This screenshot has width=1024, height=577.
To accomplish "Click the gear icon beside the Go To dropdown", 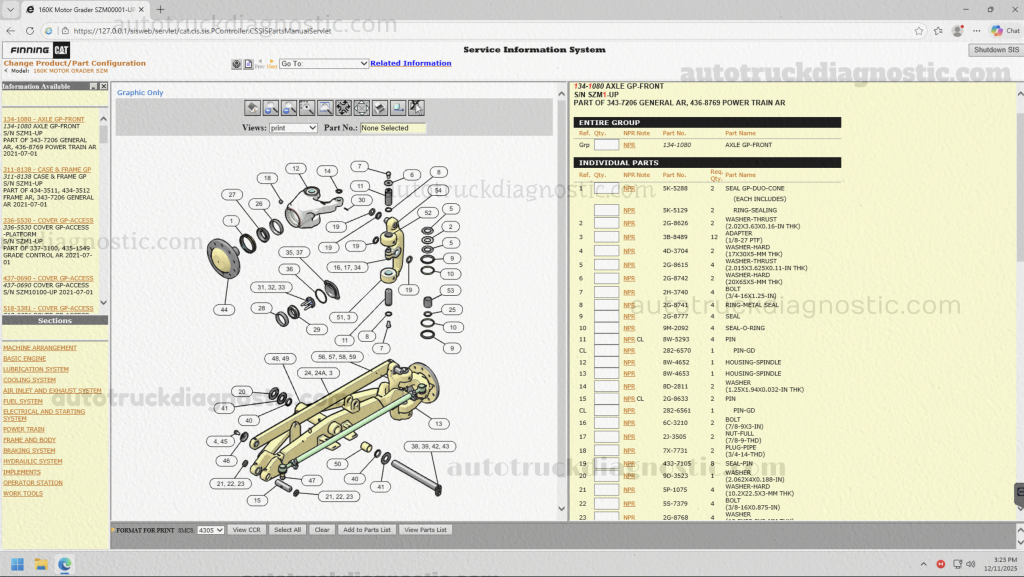I will pyautogui.click(x=236, y=64).
